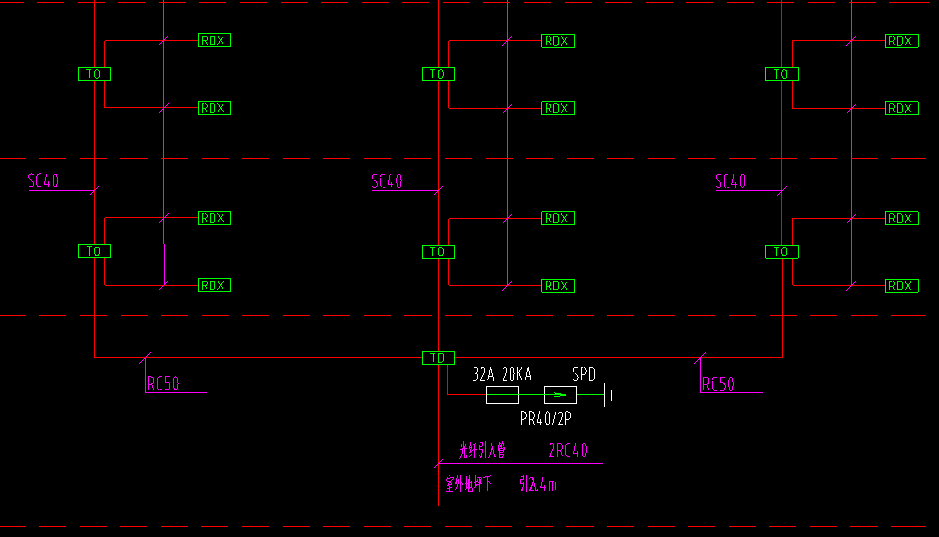Select topmost RDX box in left column
This screenshot has width=939, height=537.
pyautogui.click(x=214, y=40)
